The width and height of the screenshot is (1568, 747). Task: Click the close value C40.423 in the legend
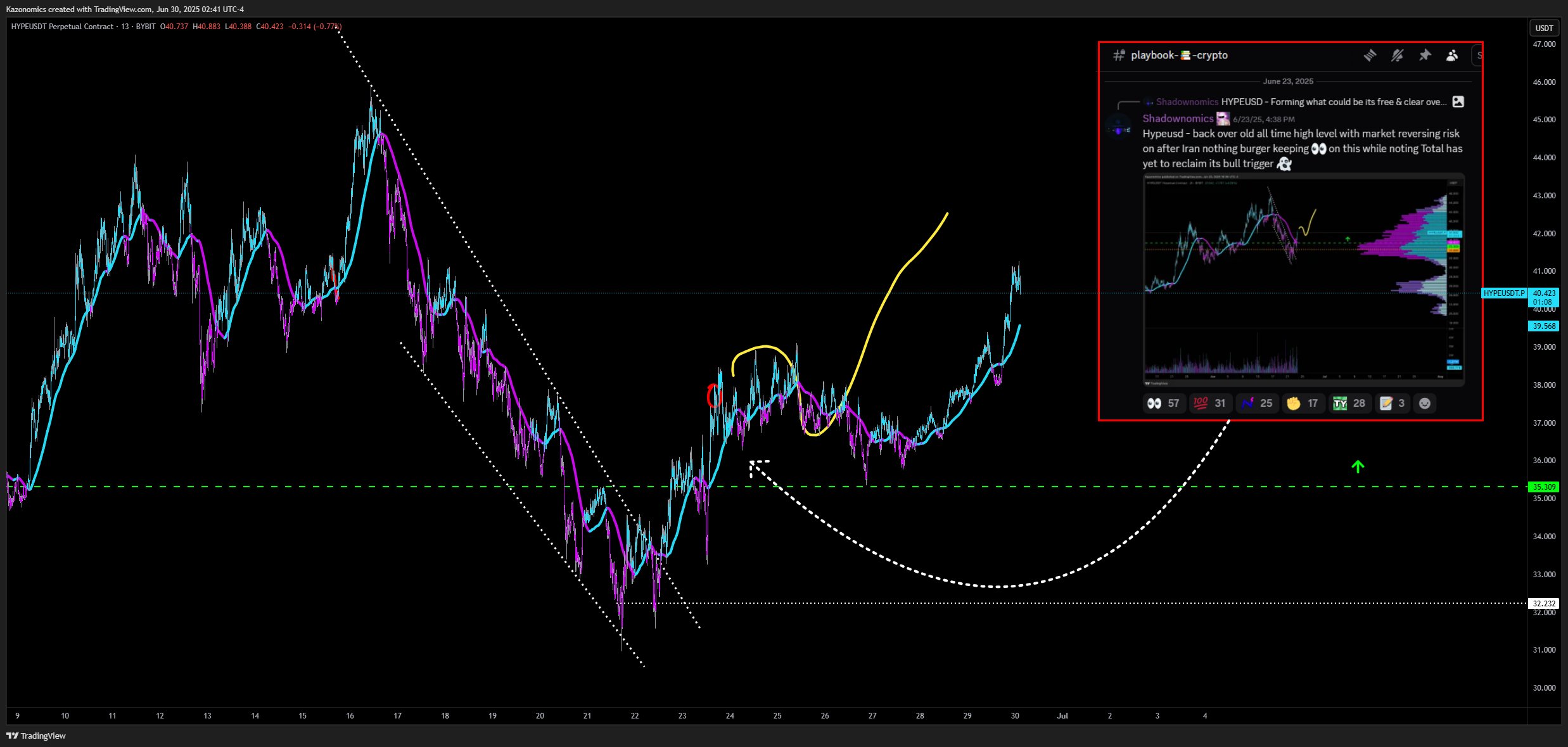pos(270,27)
